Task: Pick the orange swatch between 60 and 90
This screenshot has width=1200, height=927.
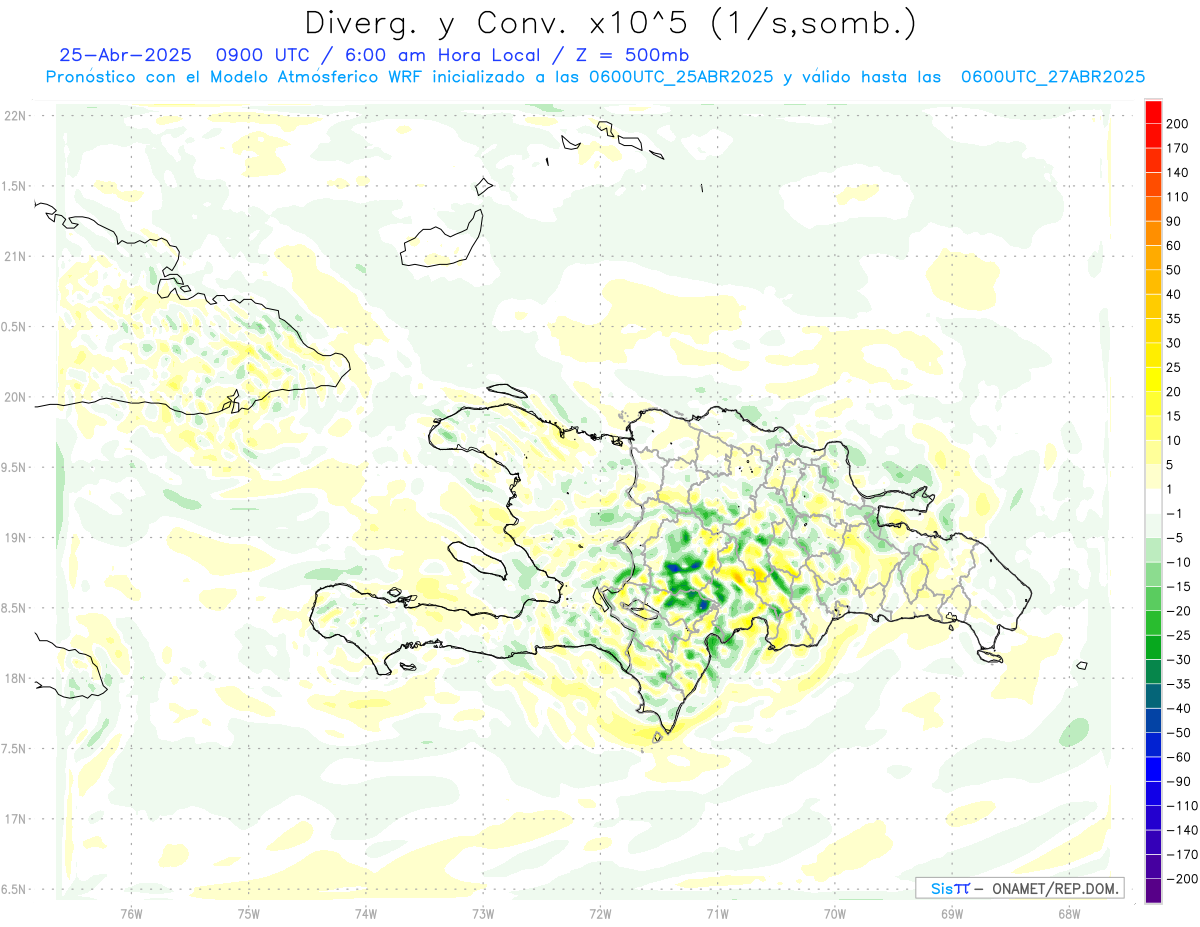Action: tap(1153, 234)
